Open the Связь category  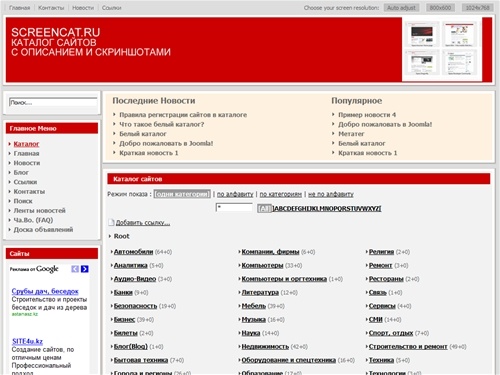click(378, 292)
